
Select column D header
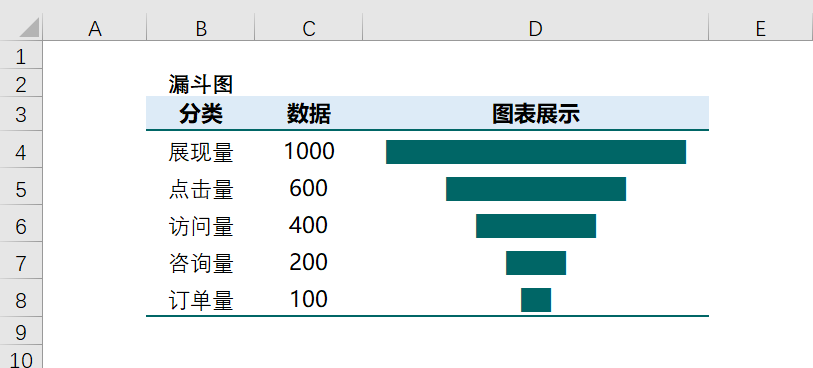(x=536, y=27)
